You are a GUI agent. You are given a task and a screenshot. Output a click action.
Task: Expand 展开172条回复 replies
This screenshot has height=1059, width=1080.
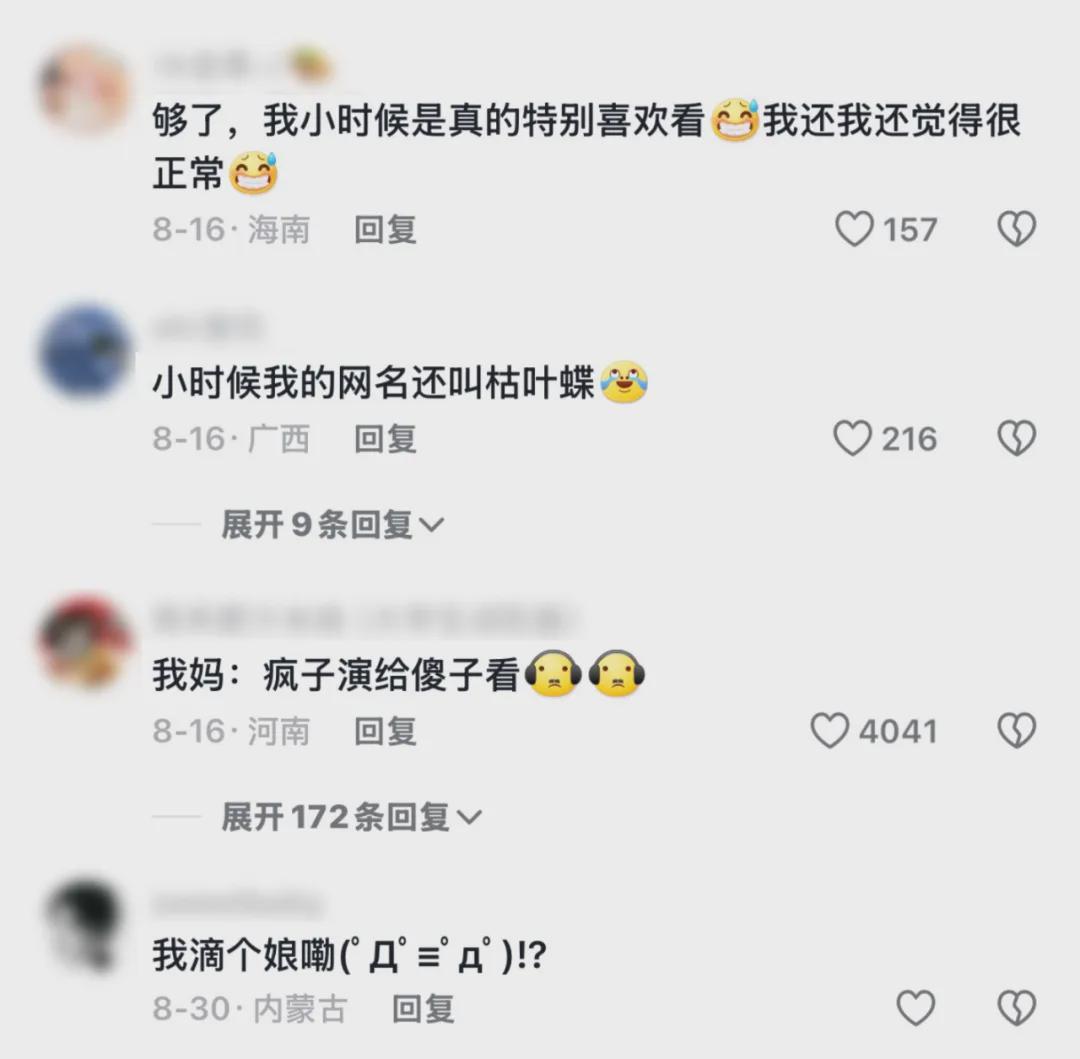pos(352,817)
